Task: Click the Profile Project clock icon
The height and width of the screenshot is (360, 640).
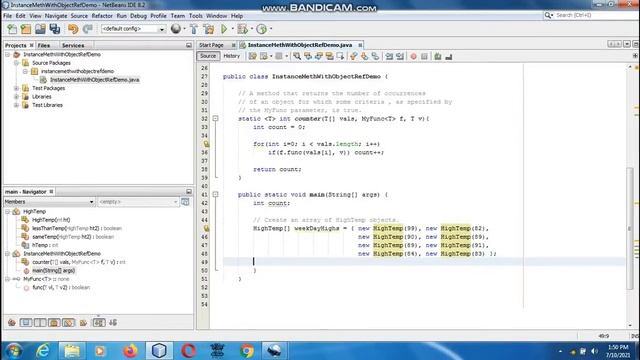Action: [x=261, y=29]
